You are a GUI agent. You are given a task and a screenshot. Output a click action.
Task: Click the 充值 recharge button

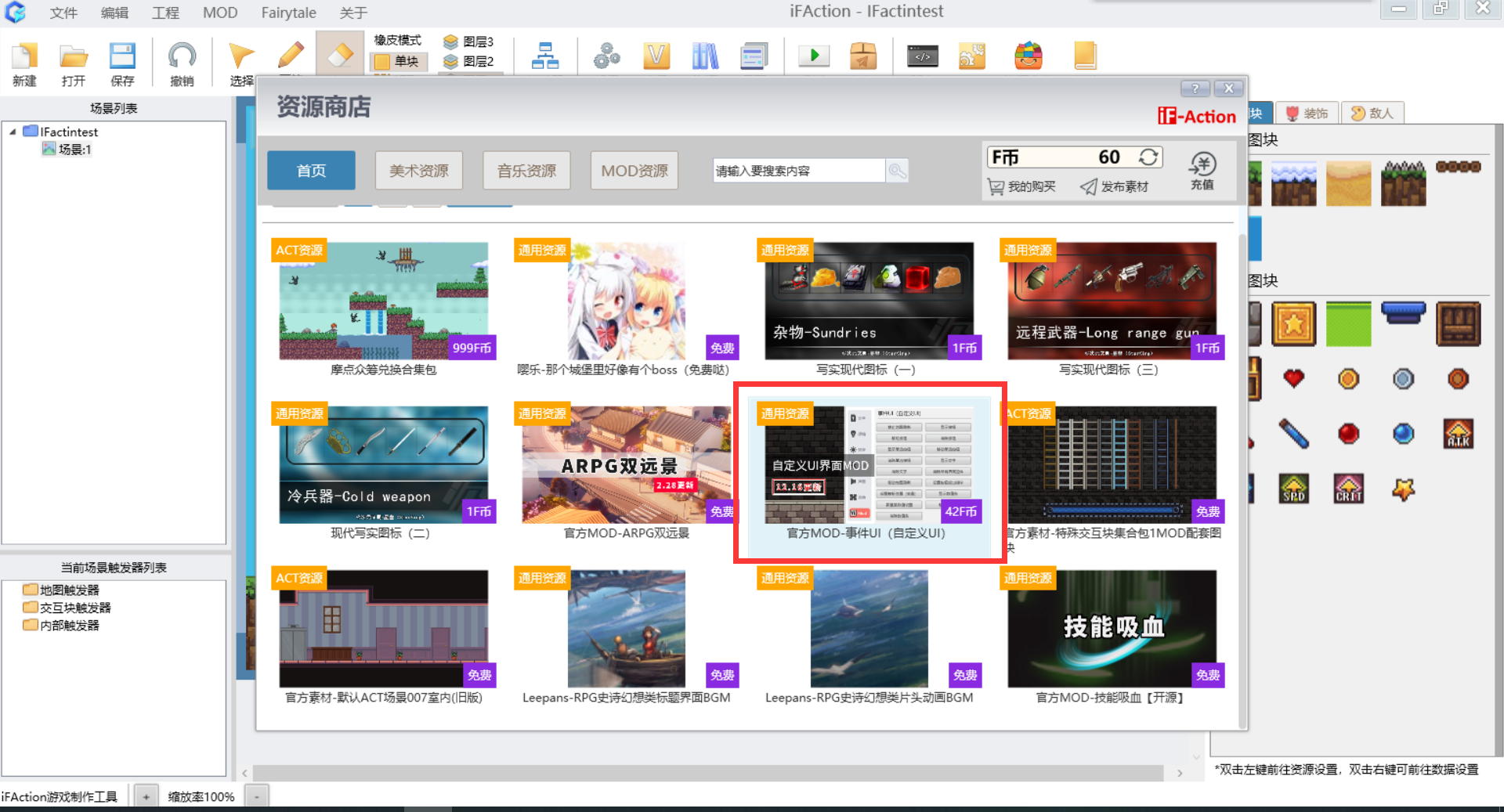1202,171
